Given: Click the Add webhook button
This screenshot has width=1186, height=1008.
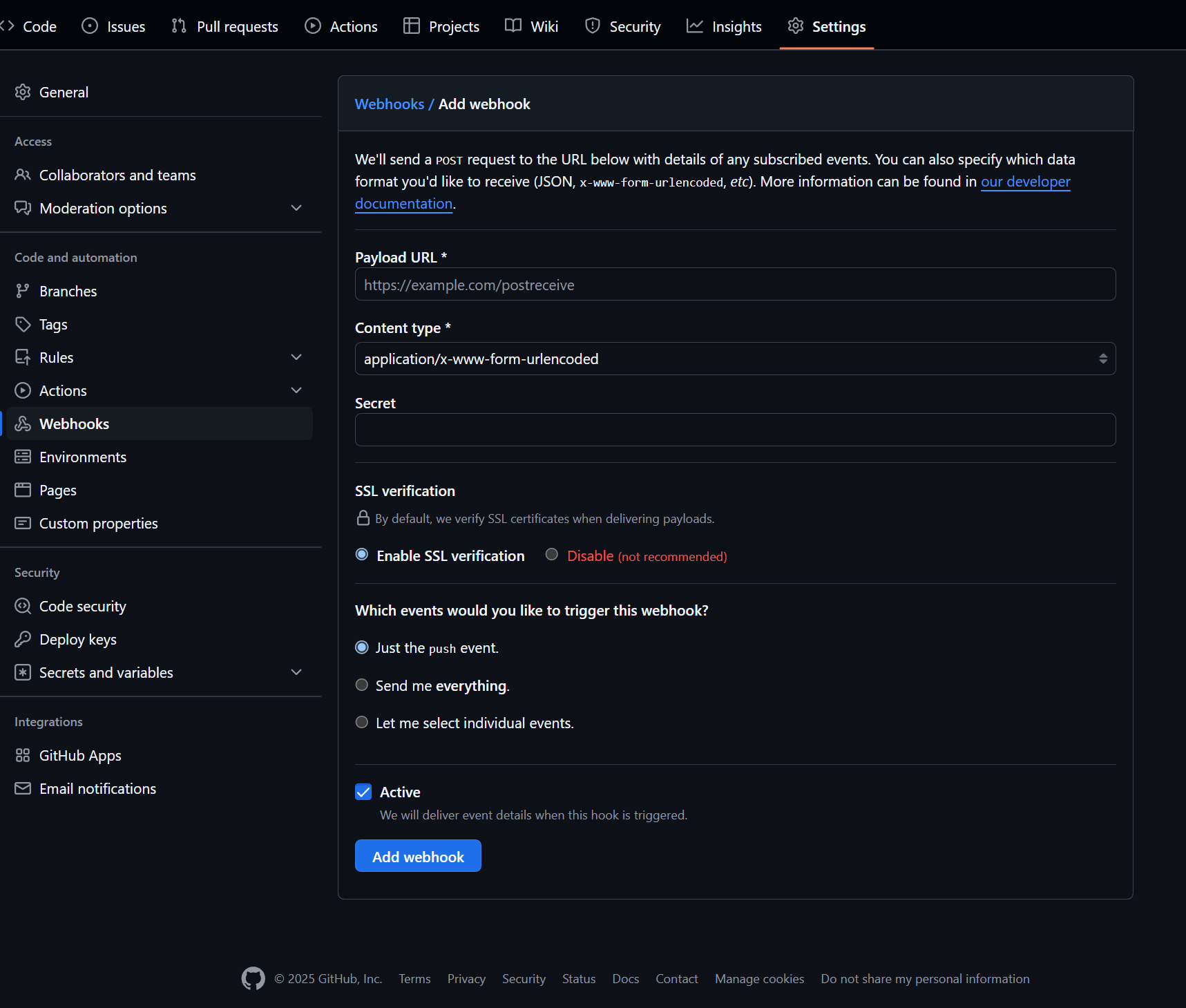Looking at the screenshot, I should (418, 856).
